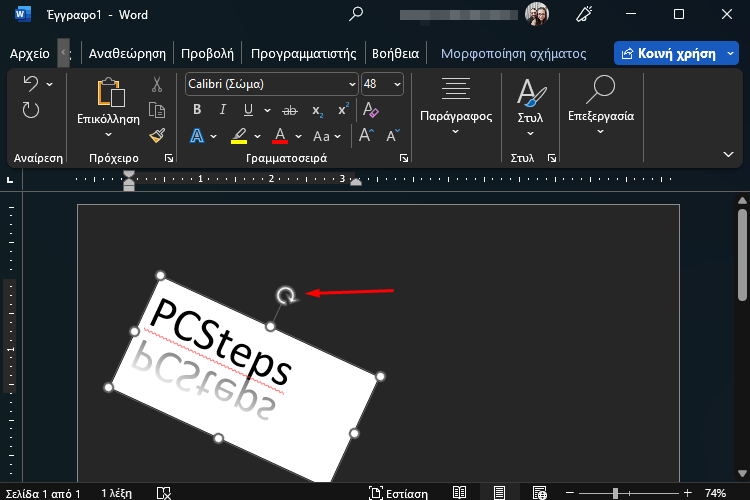This screenshot has height=500, width=750.
Task: Click the search magnifier in title bar
Action: pyautogui.click(x=356, y=14)
